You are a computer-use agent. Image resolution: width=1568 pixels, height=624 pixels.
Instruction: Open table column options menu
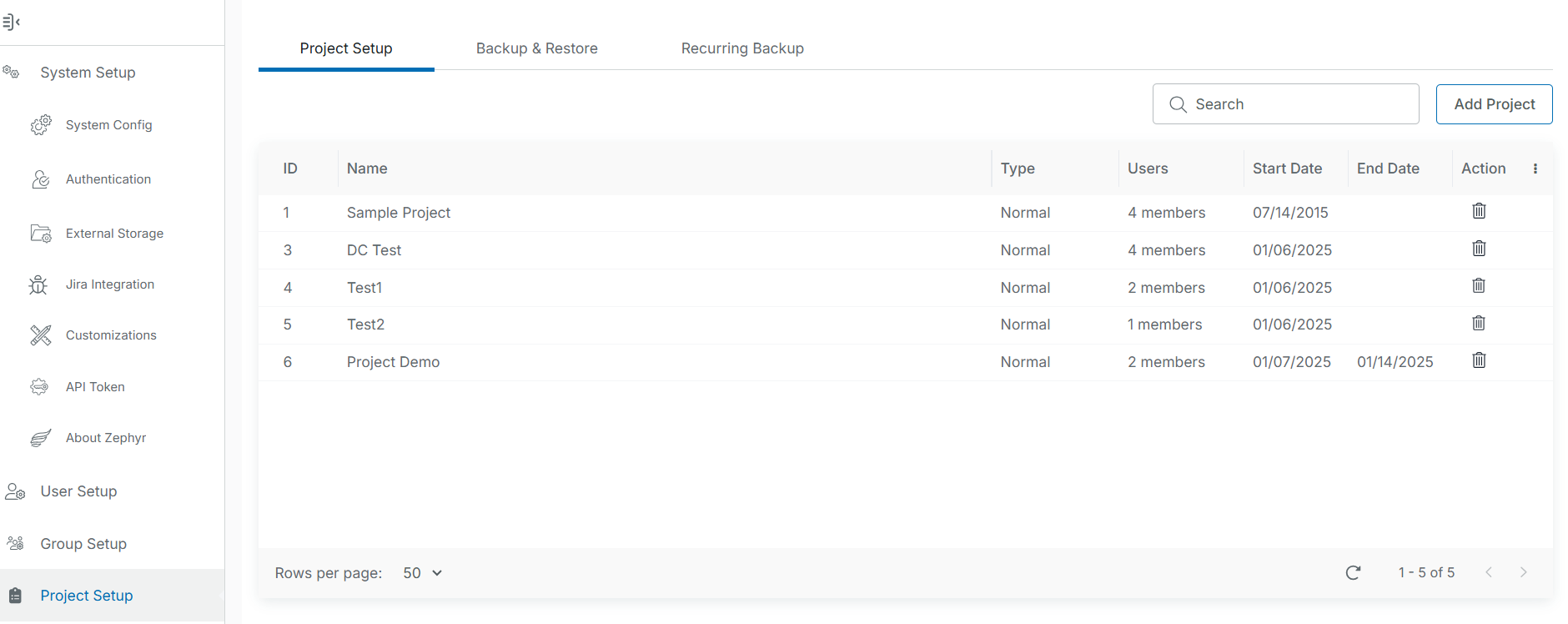coord(1535,169)
